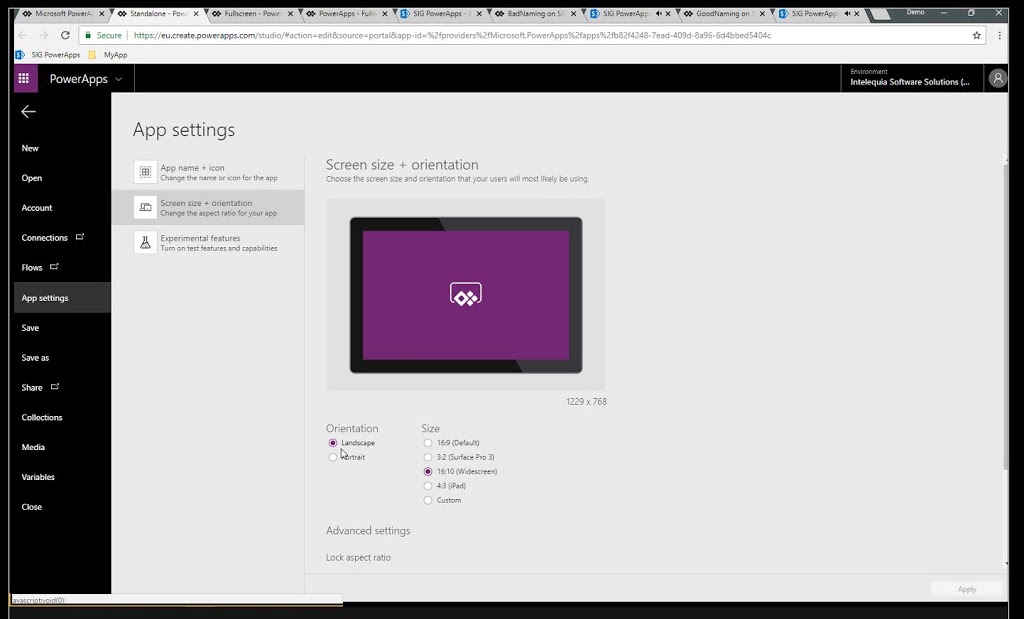This screenshot has width=1024, height=619.
Task: Open the Screen size + orientation section
Action: [208, 208]
